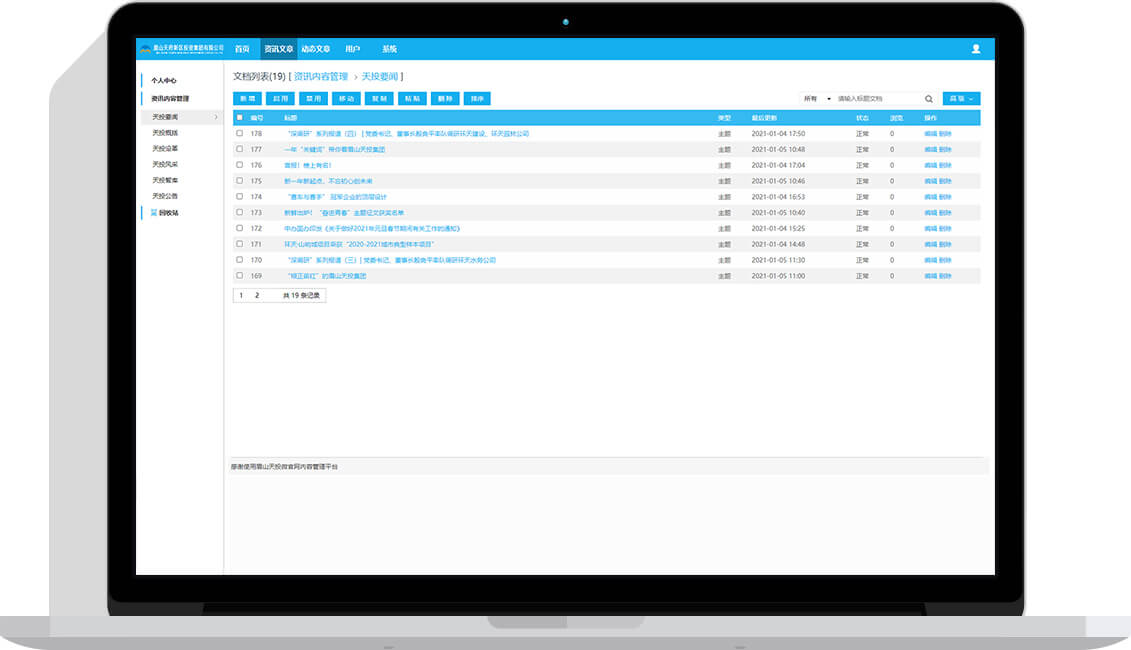Expand the 天投要闻 sidebar chevron
1131x650 pixels.
pyautogui.click(x=216, y=118)
